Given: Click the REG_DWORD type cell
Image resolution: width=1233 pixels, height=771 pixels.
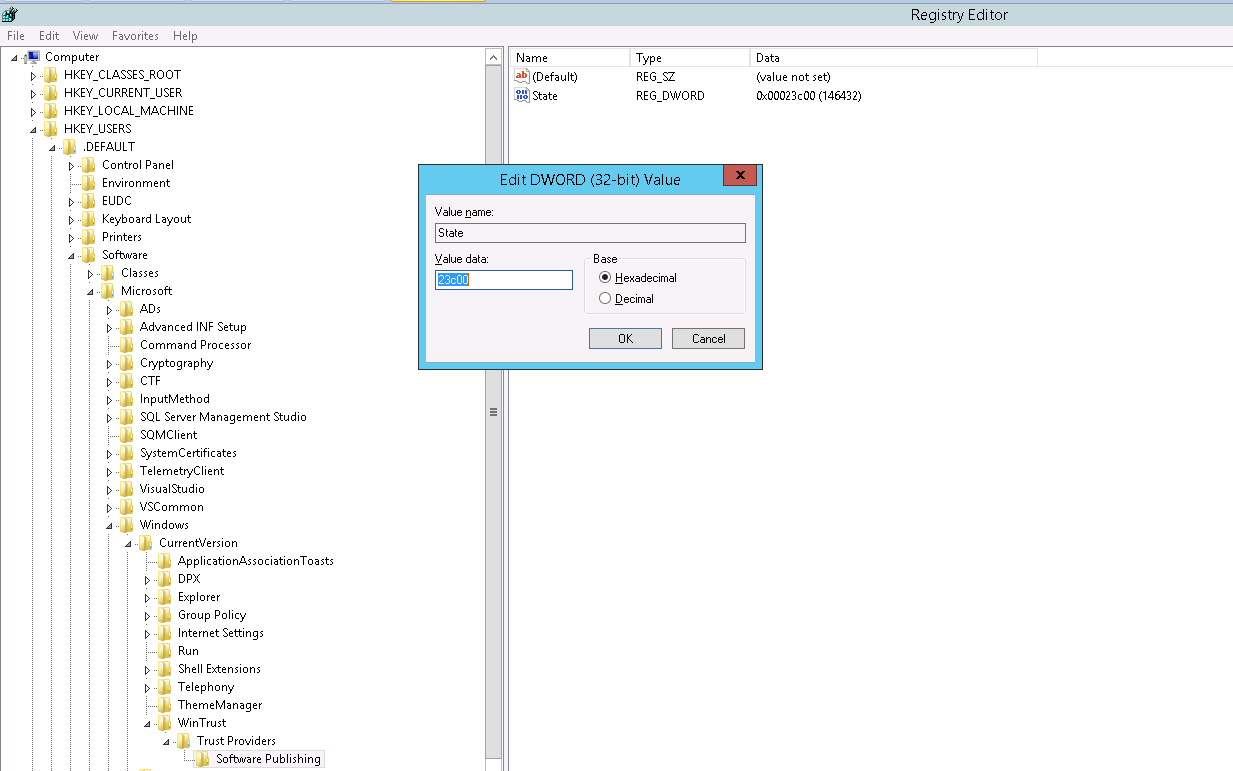Looking at the screenshot, I should point(670,96).
